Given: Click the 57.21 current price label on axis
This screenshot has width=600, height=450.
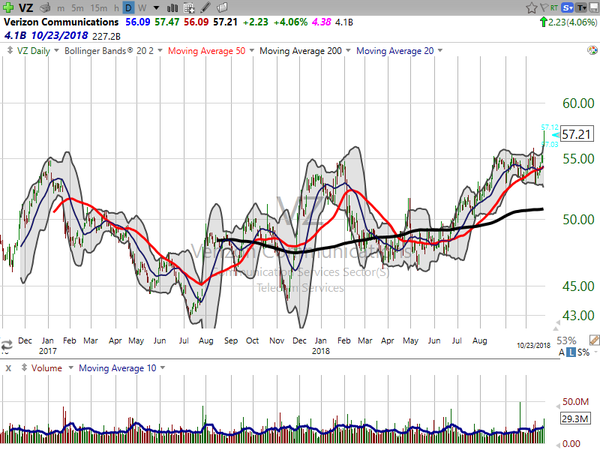Looking at the screenshot, I should pyautogui.click(x=575, y=133).
